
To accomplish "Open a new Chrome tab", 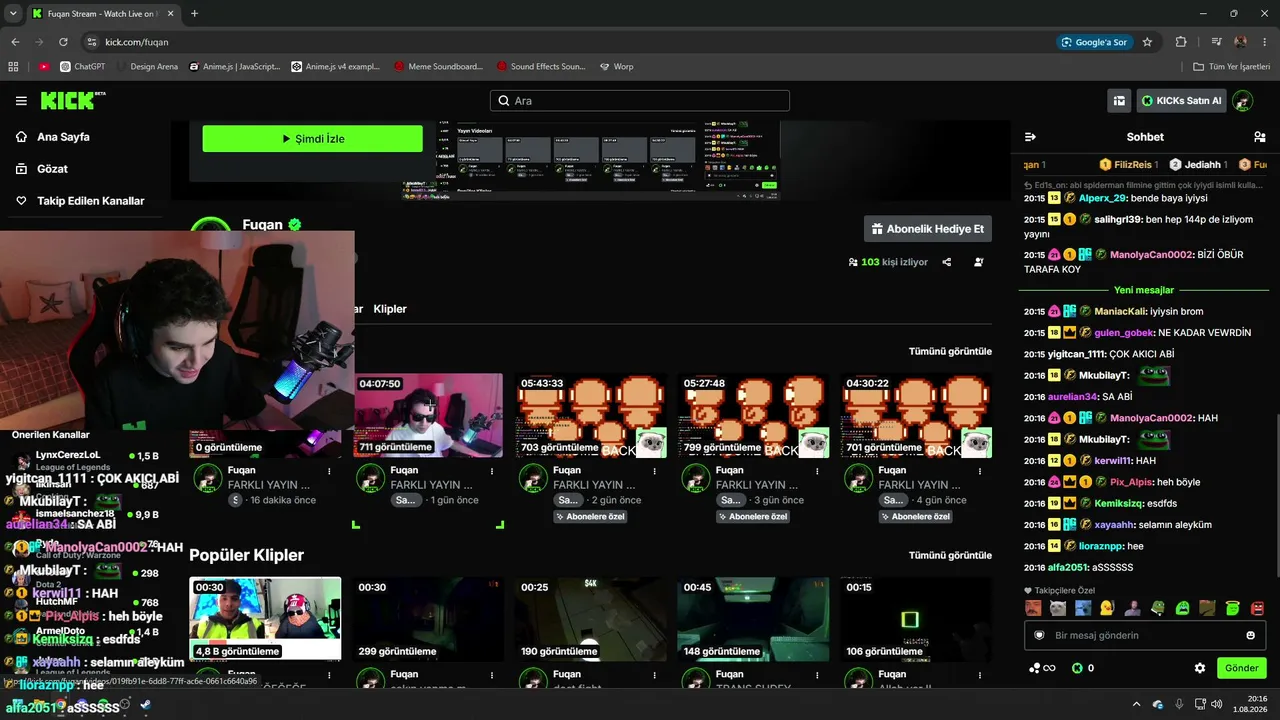I will tap(194, 14).
